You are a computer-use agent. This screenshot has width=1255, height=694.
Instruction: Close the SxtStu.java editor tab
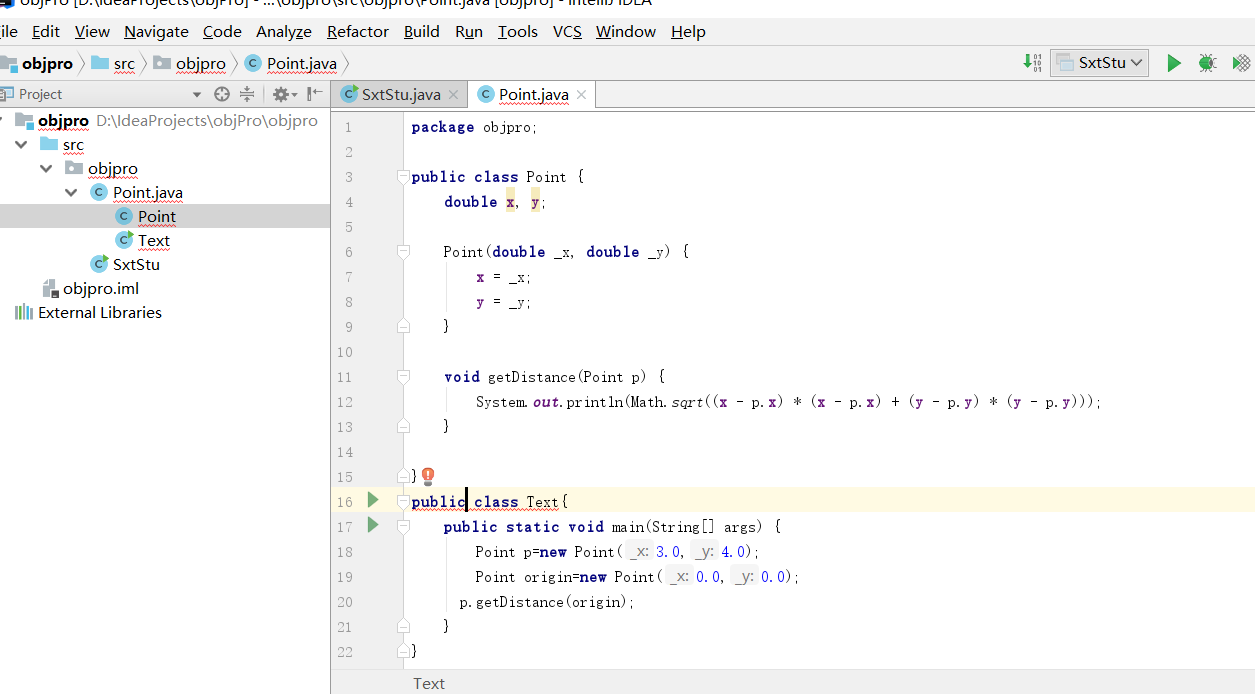pos(453,95)
